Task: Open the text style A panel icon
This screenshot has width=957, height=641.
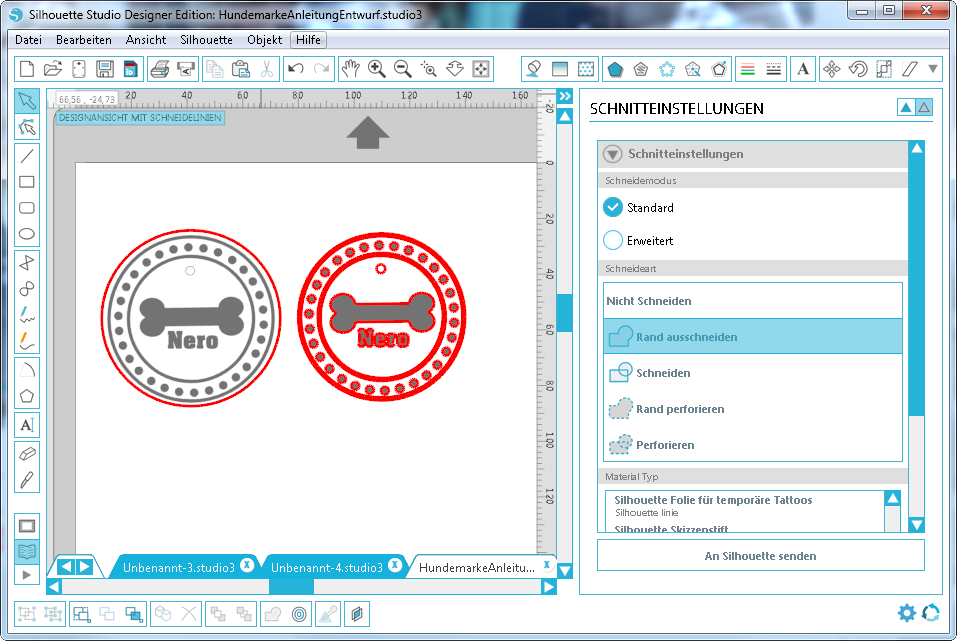Action: coord(802,69)
